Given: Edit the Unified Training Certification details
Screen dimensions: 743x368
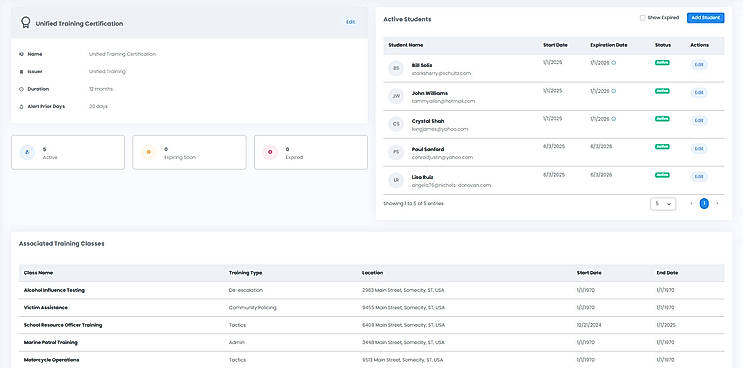Looking at the screenshot, I should 350,22.
